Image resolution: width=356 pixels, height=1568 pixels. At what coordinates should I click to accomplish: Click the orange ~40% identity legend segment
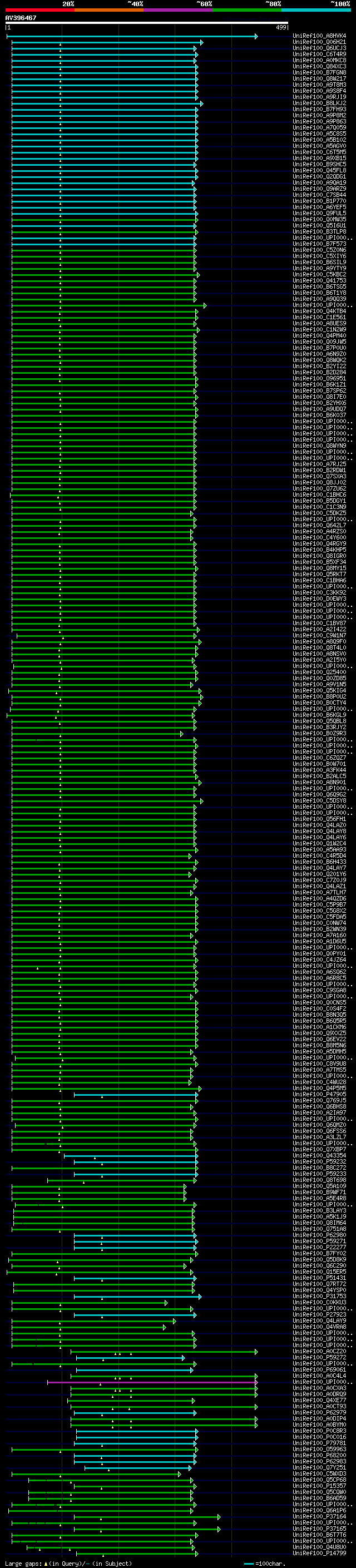(109, 10)
